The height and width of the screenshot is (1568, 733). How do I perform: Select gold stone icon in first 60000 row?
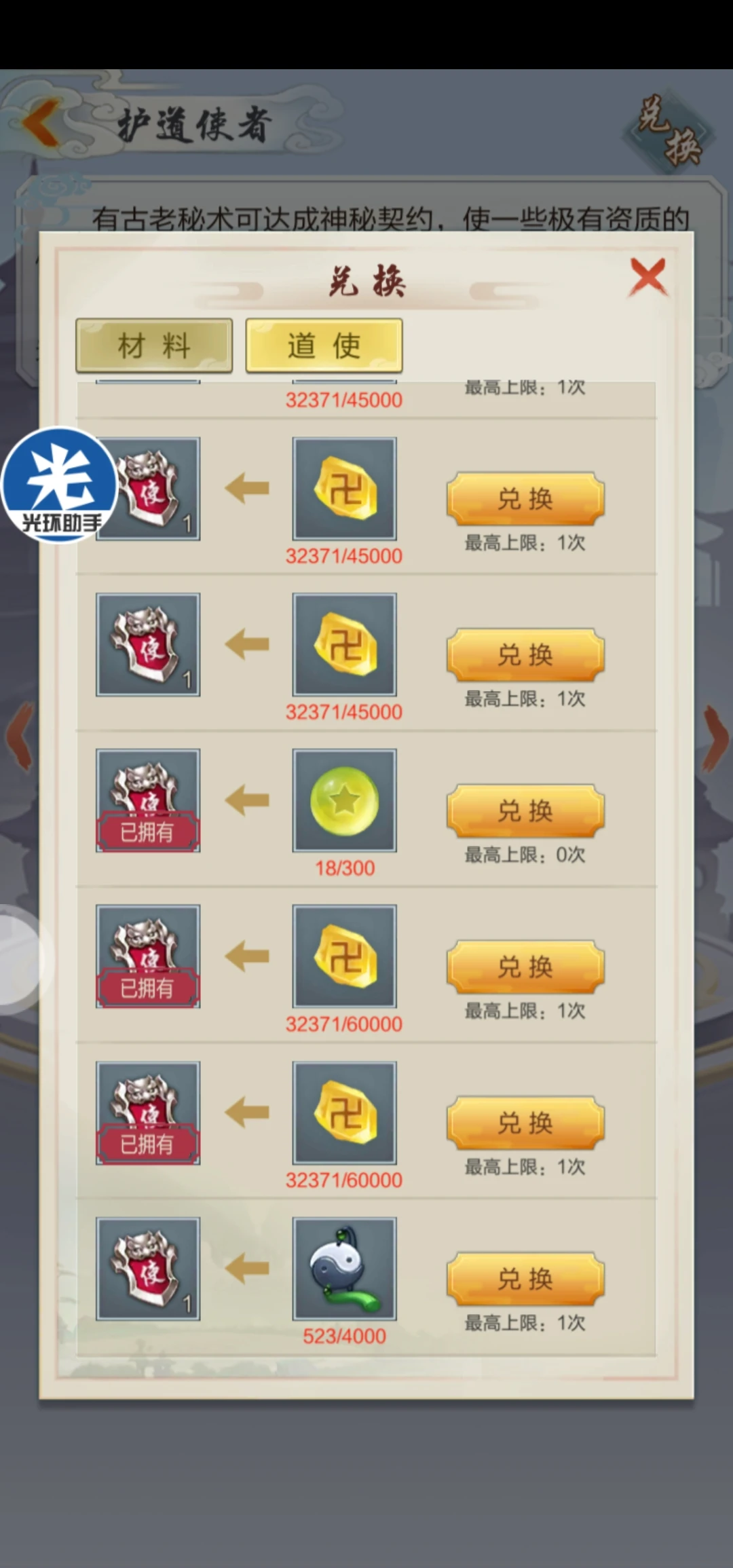click(345, 956)
